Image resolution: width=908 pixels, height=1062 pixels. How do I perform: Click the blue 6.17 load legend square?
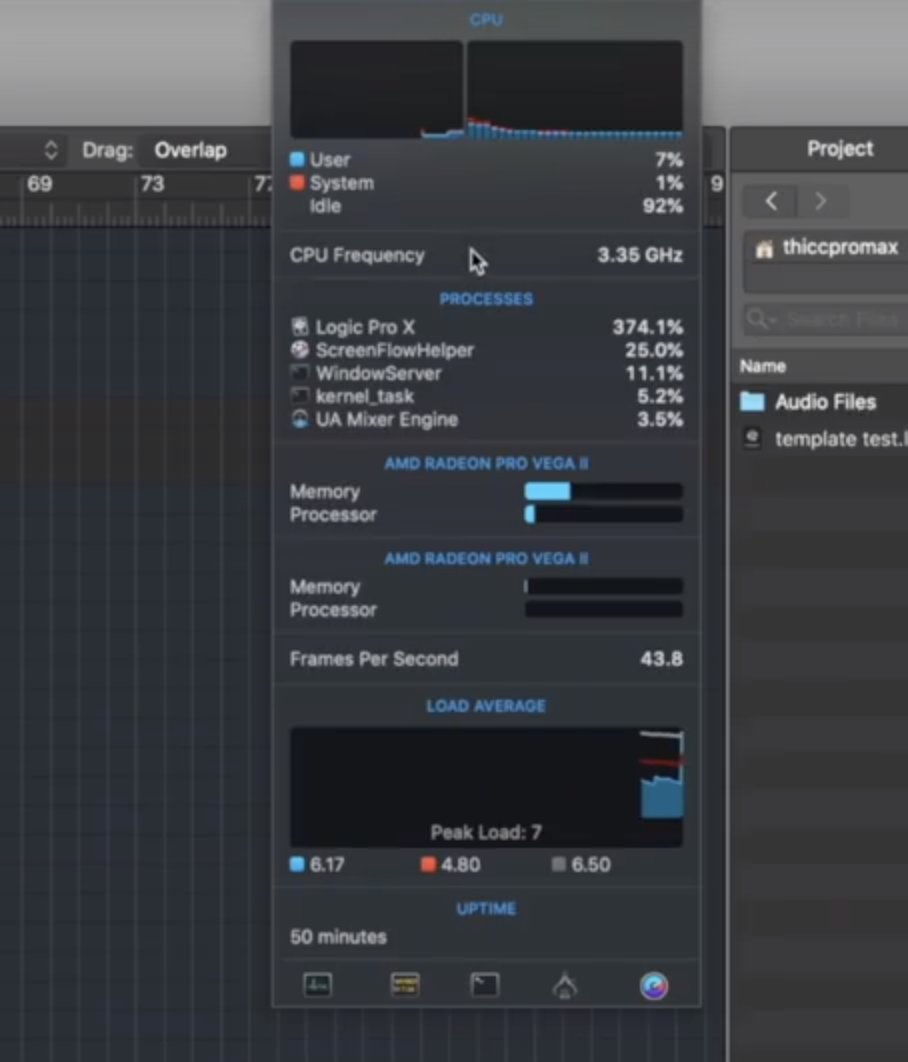coord(297,864)
